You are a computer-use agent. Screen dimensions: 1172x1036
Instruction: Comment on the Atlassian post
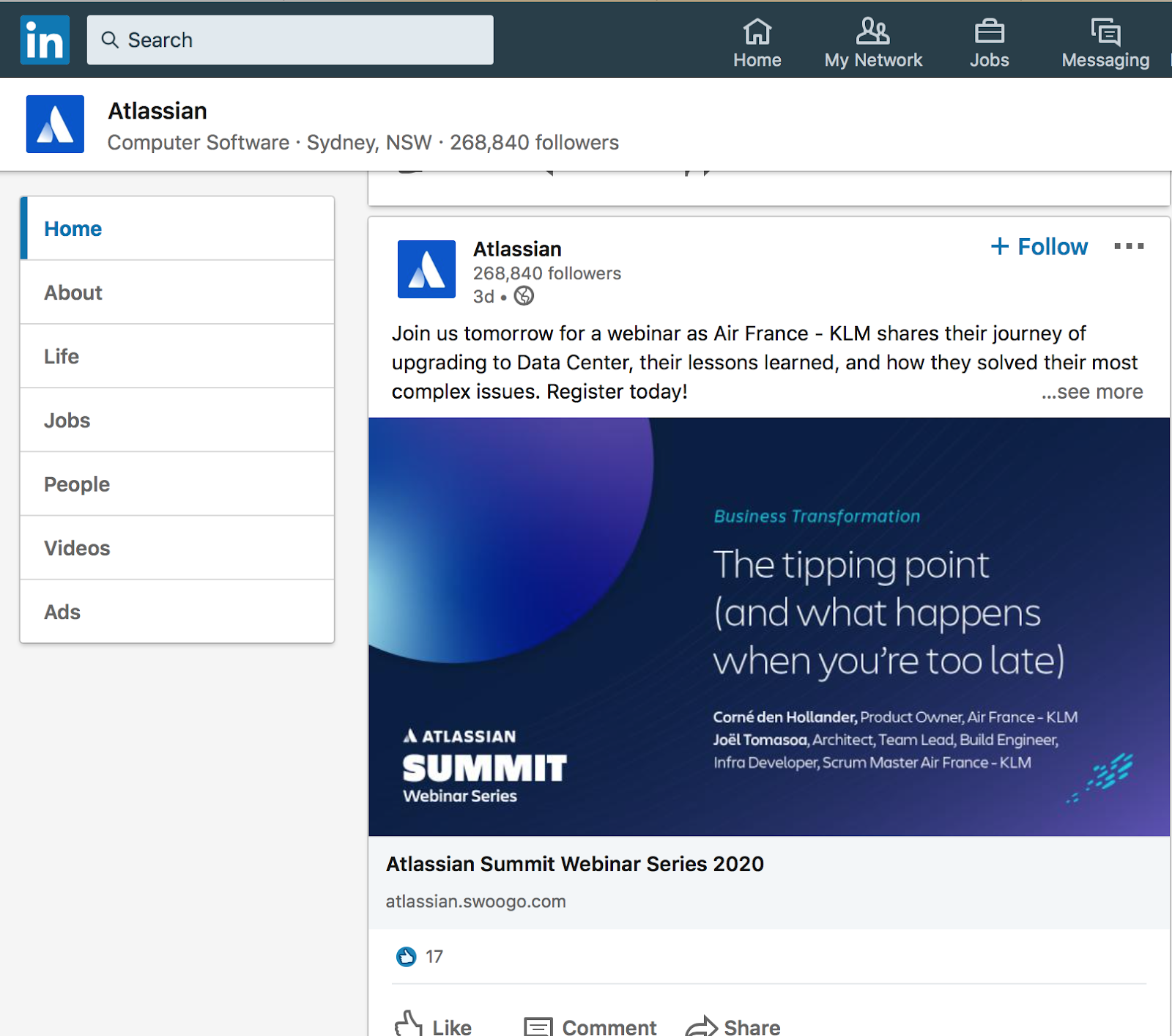point(590,1026)
